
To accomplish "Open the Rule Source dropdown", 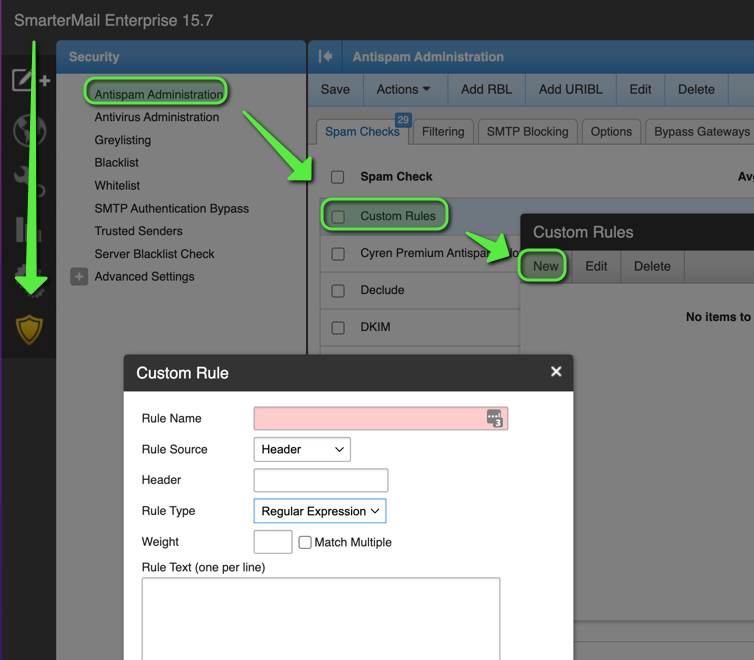I will click(x=302, y=450).
